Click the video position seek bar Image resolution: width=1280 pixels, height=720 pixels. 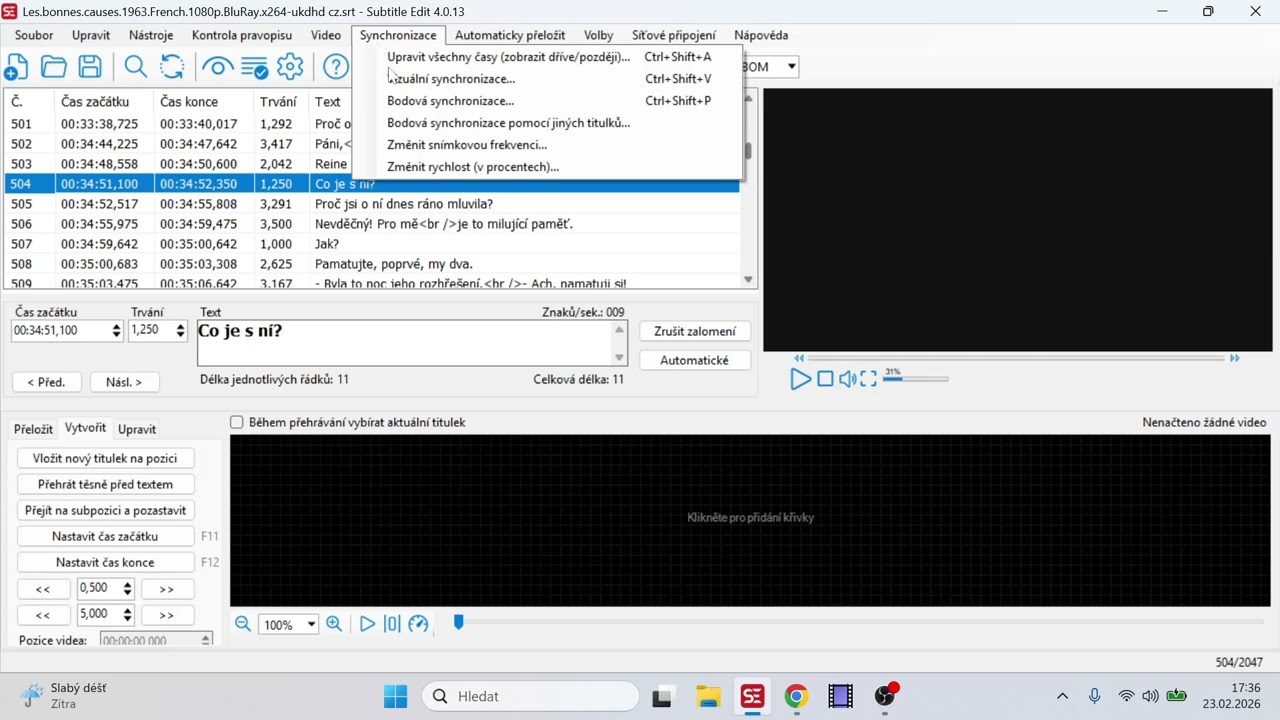pyautogui.click(x=1016, y=358)
